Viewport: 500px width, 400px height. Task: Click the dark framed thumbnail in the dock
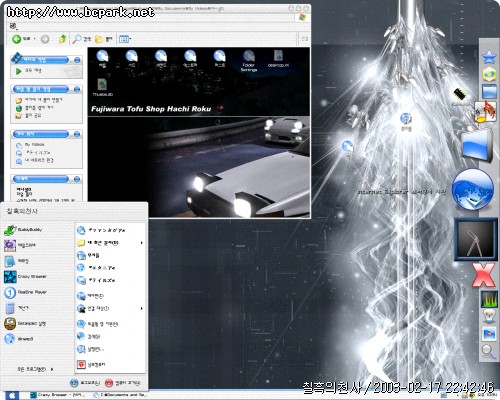point(476,239)
